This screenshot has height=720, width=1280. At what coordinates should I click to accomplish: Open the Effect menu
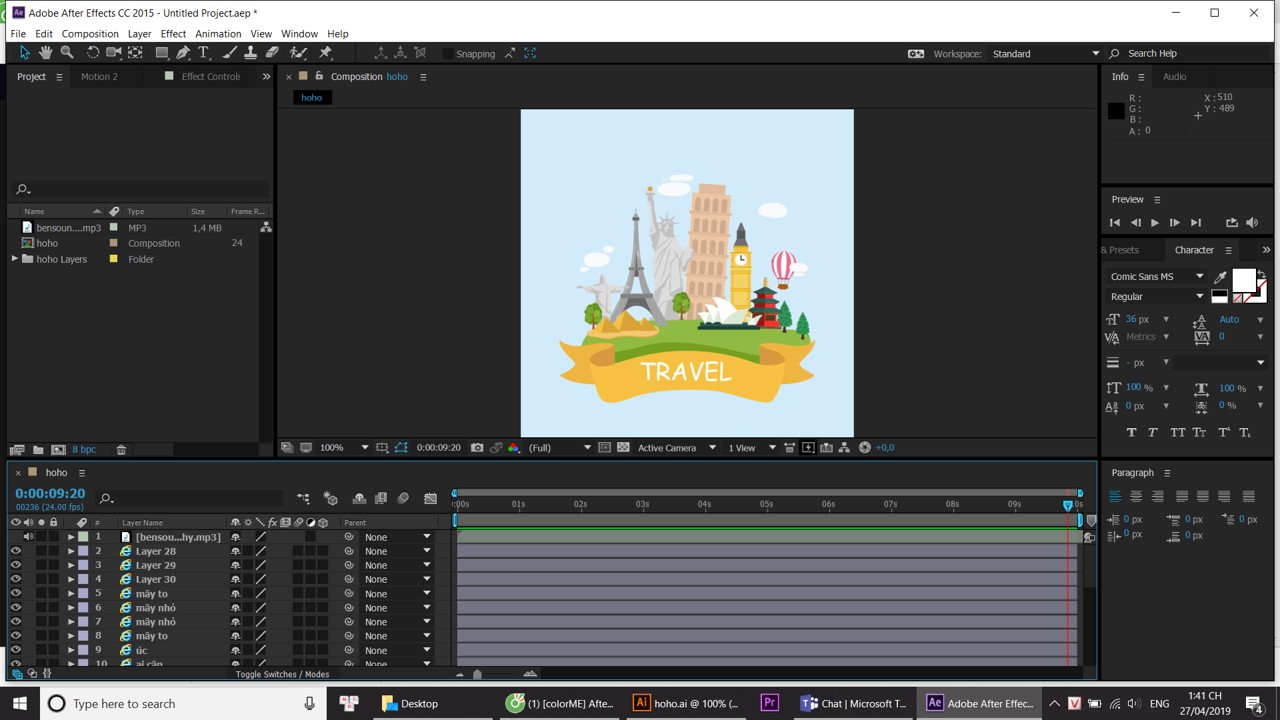pyautogui.click(x=173, y=34)
